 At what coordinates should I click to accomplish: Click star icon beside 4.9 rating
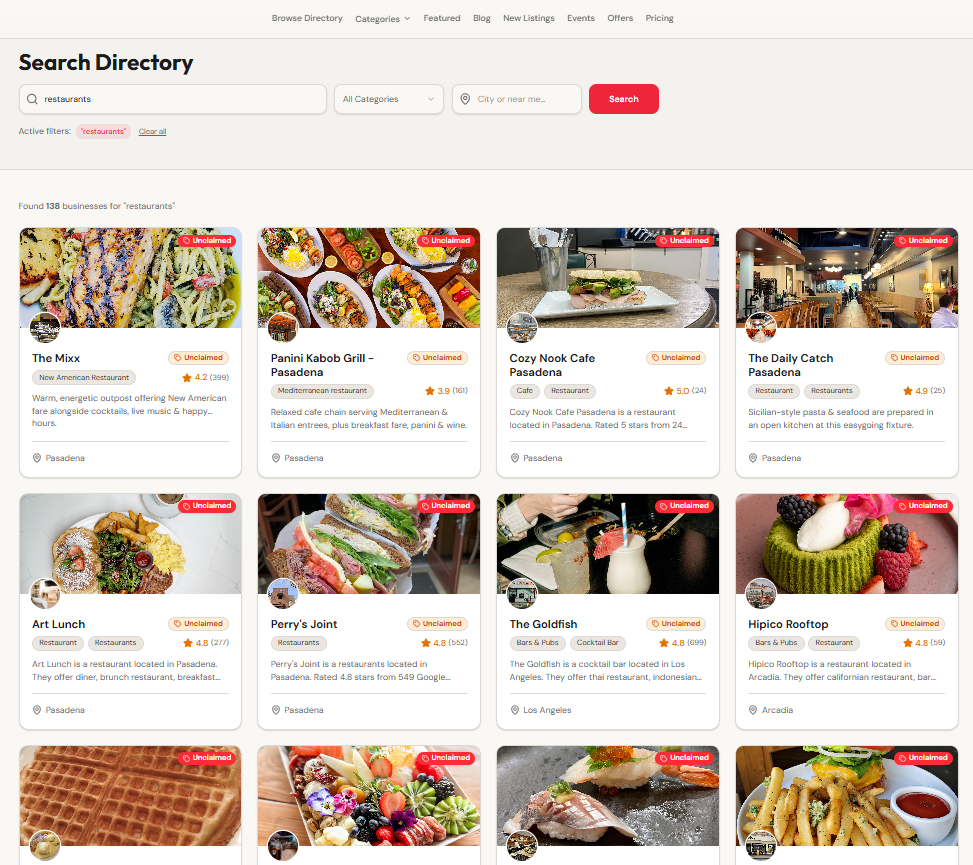(x=907, y=391)
